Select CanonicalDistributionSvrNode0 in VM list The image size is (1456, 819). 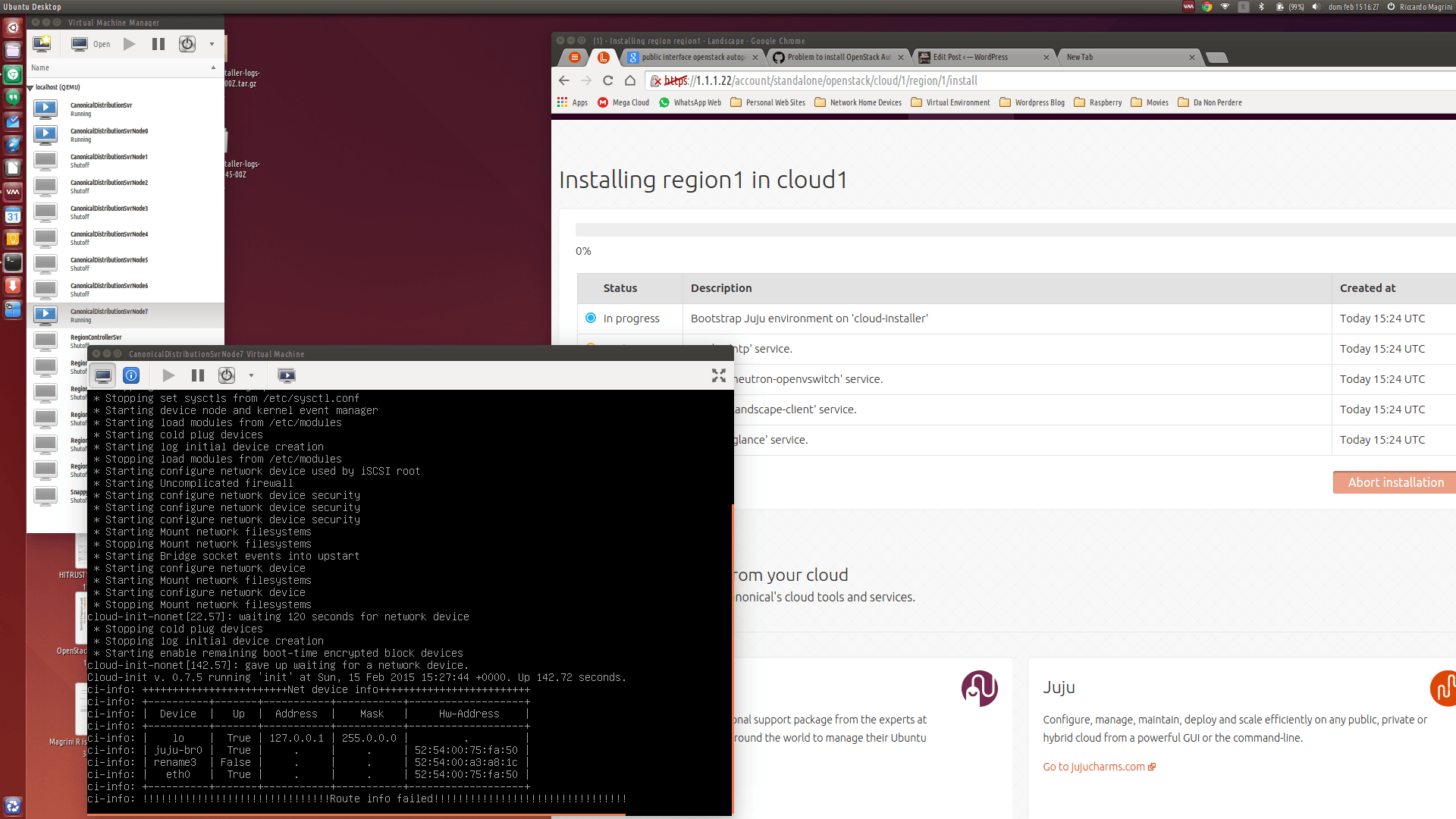[x=126, y=135]
